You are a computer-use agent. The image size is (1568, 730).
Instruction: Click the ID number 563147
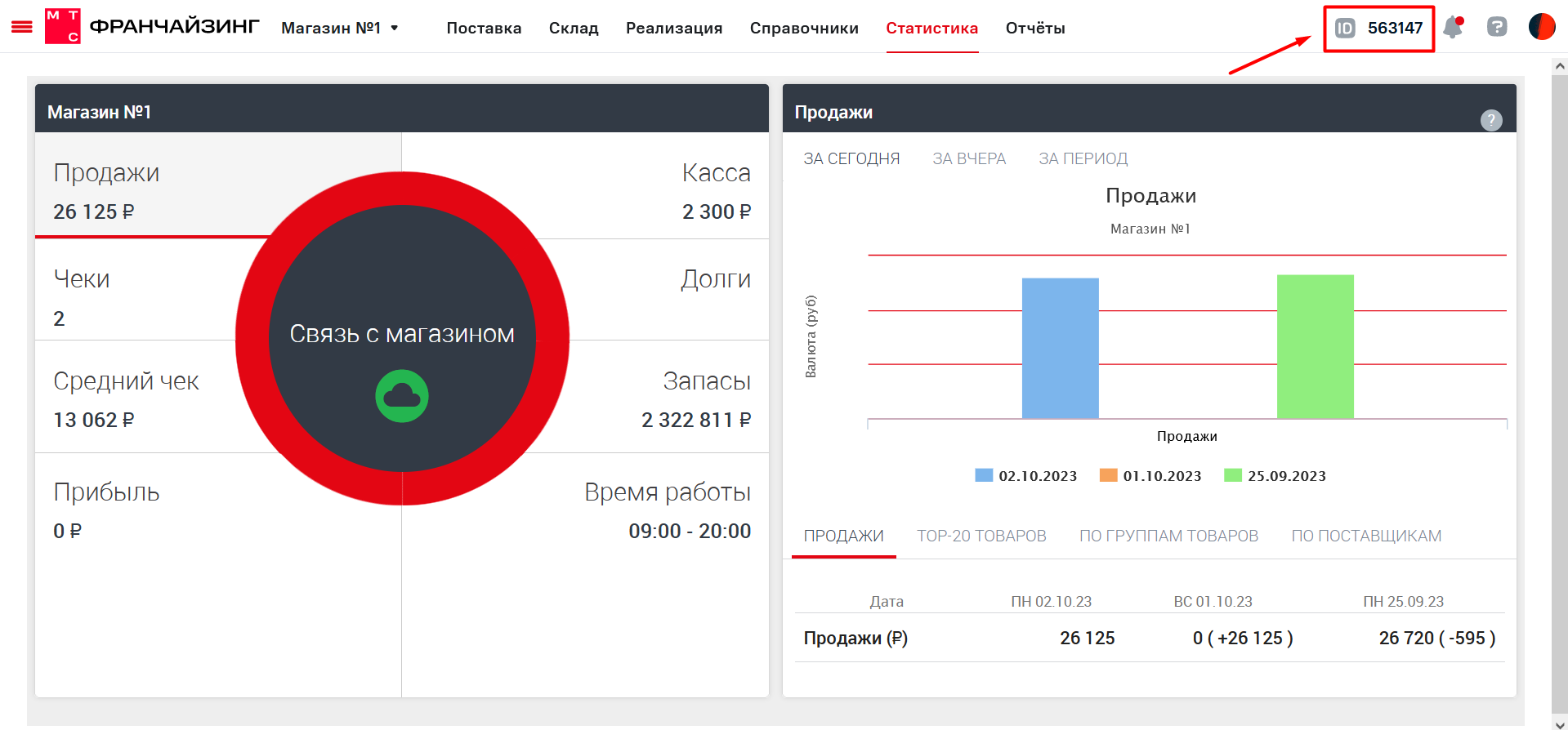tap(1396, 28)
